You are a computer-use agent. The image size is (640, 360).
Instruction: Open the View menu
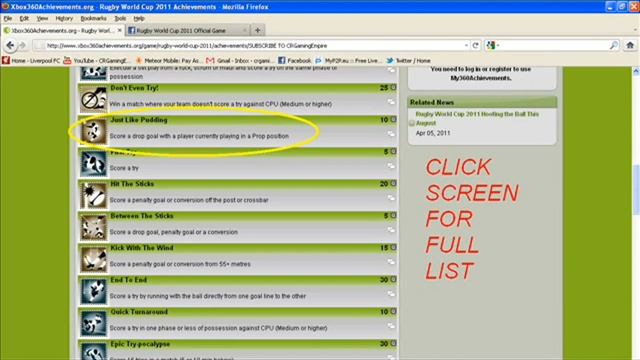(x=42, y=18)
